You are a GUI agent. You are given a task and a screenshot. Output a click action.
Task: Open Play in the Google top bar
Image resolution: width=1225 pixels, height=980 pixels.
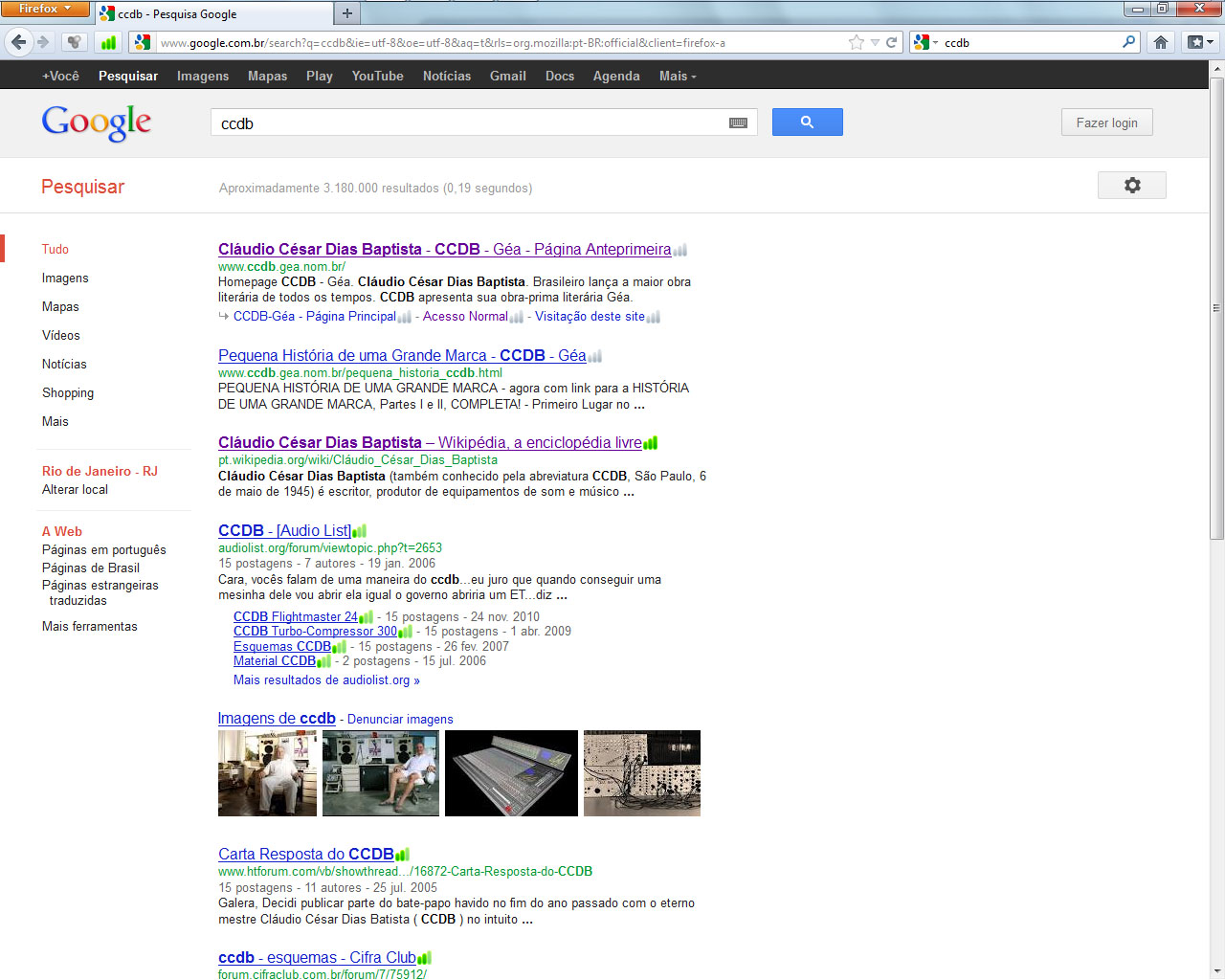320,76
